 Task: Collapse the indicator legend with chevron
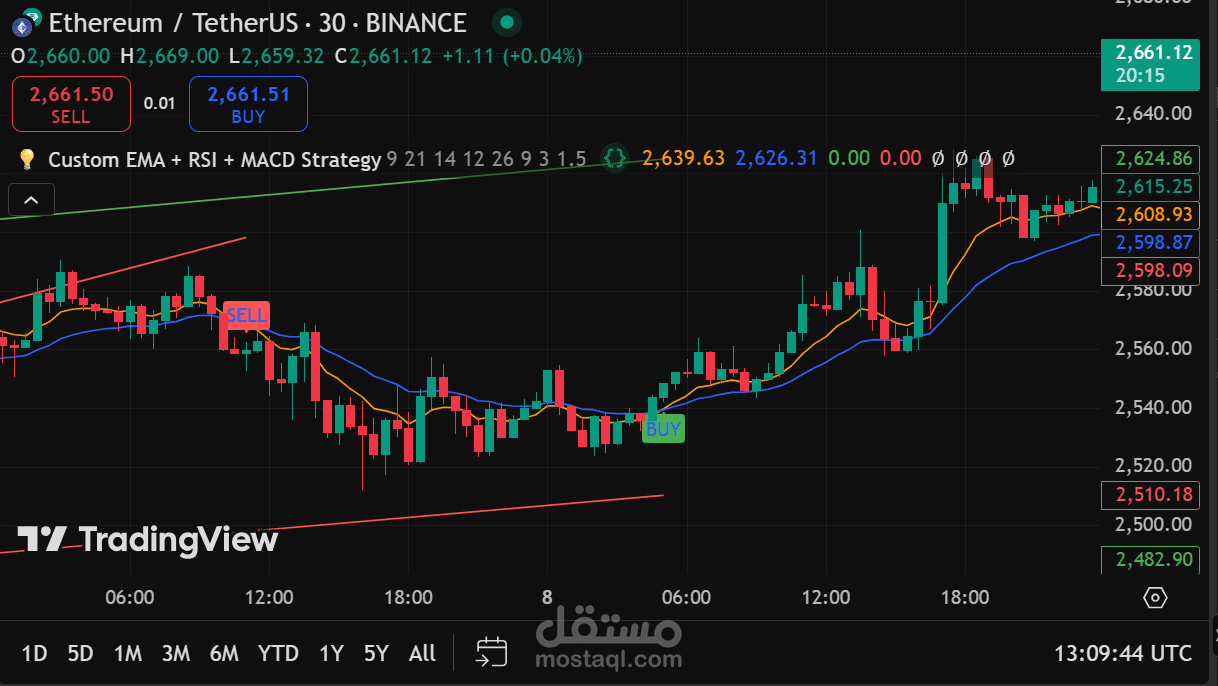pyautogui.click(x=31, y=201)
